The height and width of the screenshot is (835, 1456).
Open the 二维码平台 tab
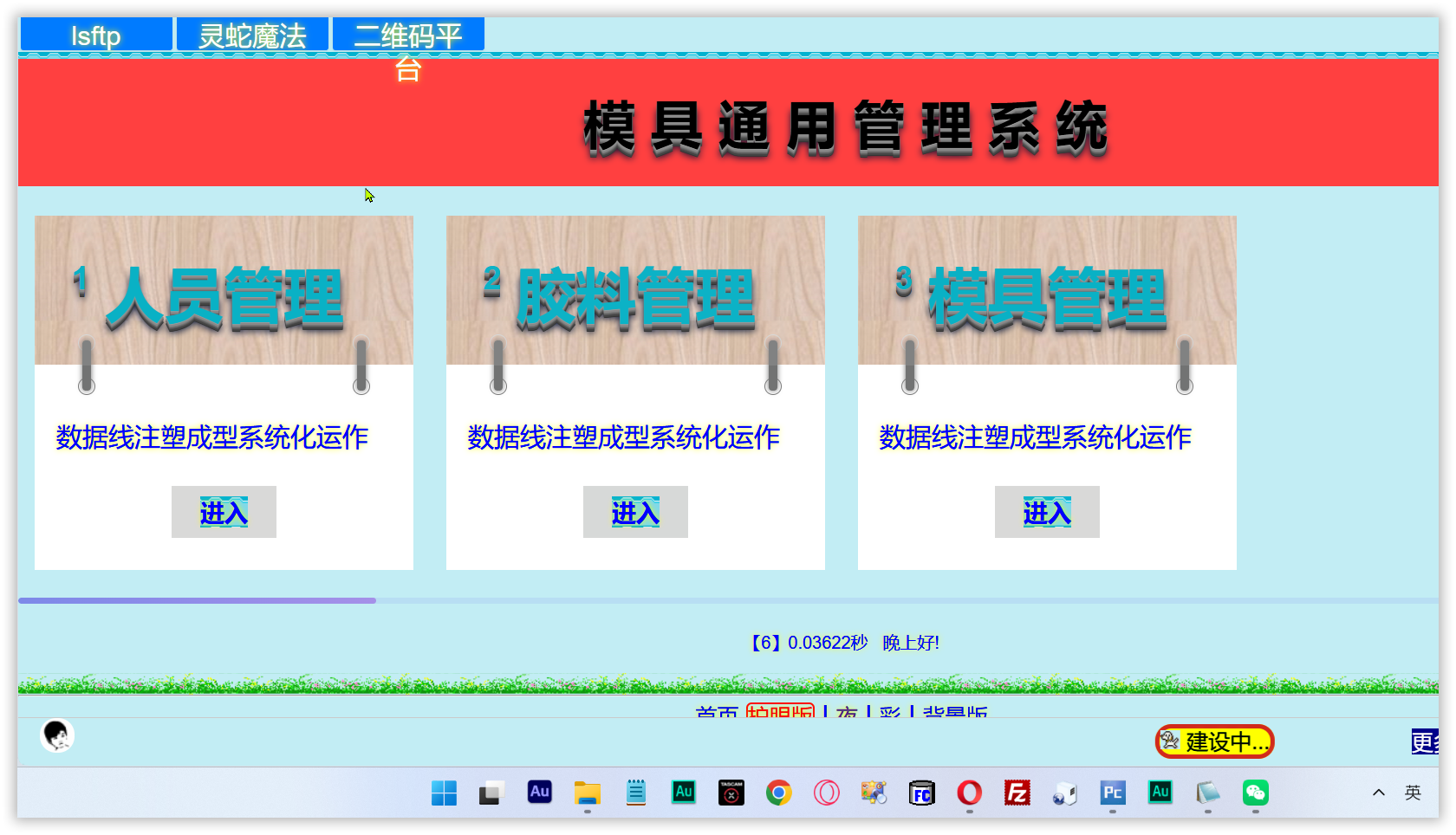tap(408, 36)
